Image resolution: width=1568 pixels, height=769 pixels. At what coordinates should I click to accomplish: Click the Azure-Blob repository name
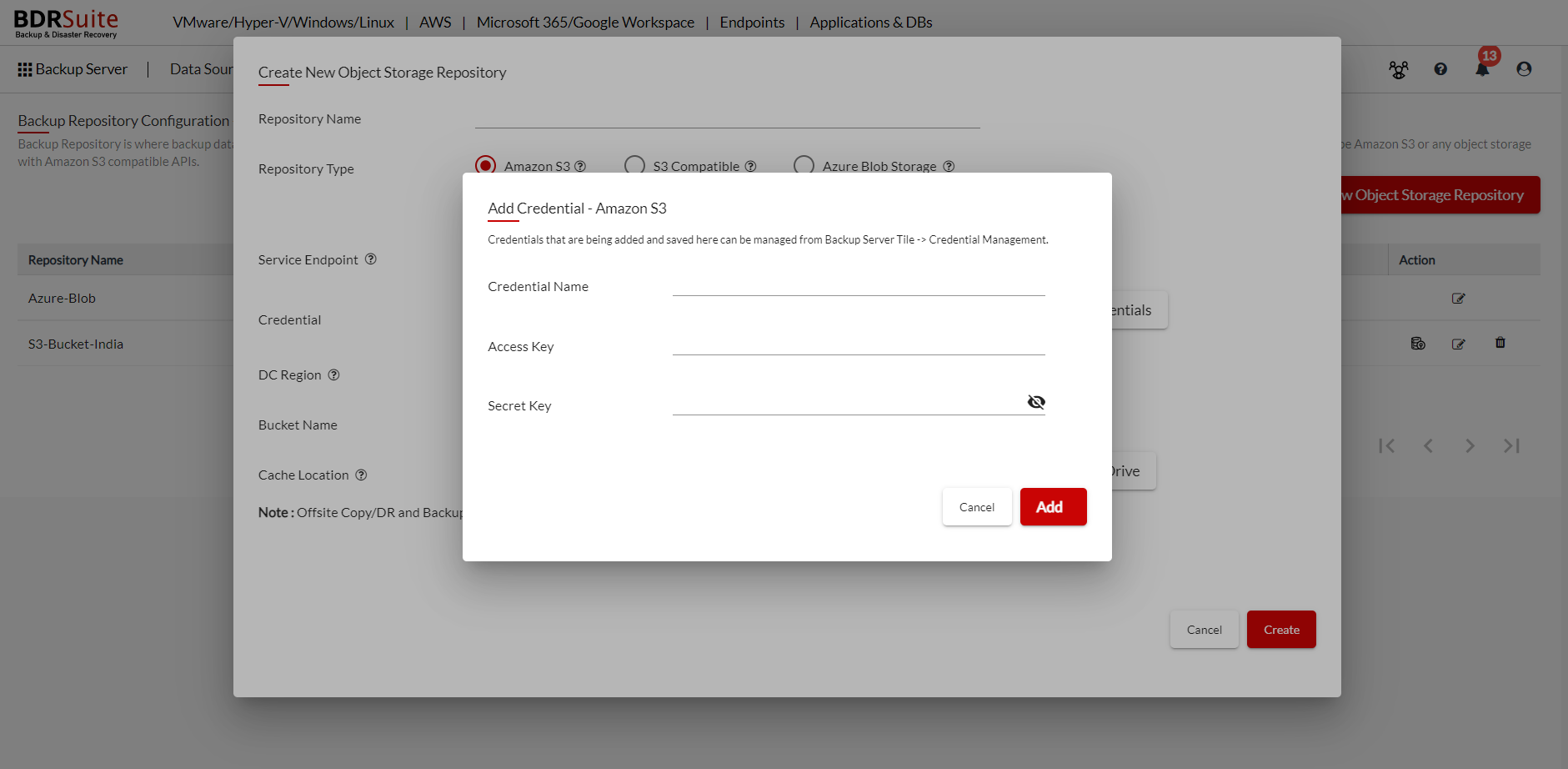62,299
